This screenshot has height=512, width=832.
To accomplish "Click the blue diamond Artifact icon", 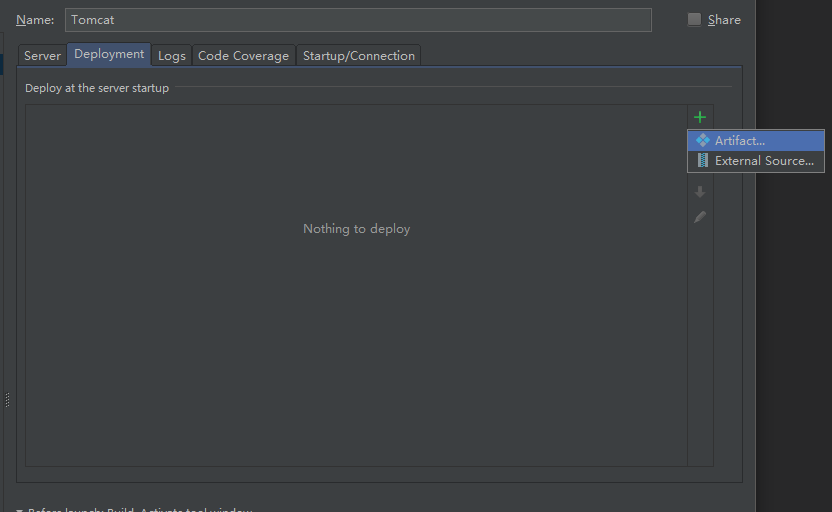I will click(x=703, y=140).
